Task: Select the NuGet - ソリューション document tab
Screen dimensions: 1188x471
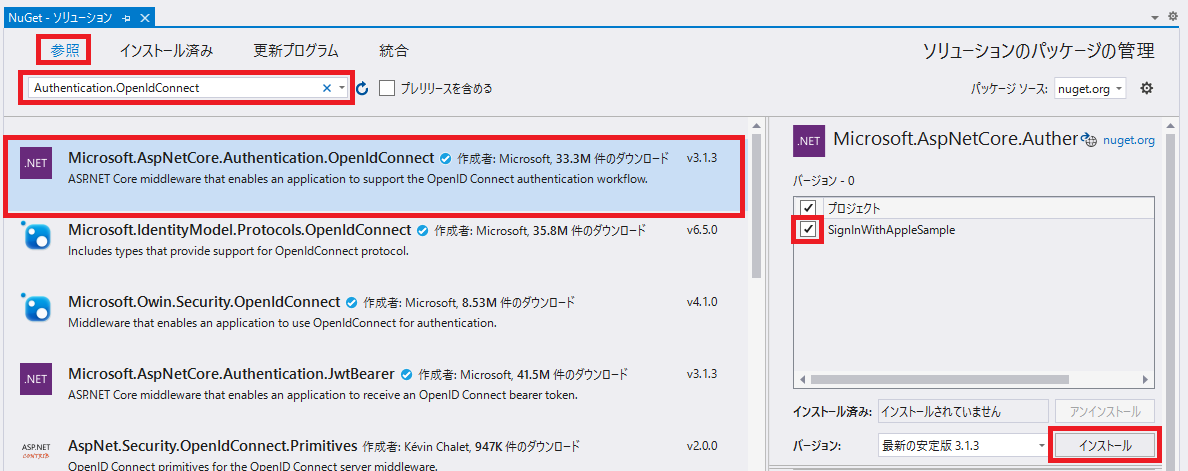Action: (62, 17)
